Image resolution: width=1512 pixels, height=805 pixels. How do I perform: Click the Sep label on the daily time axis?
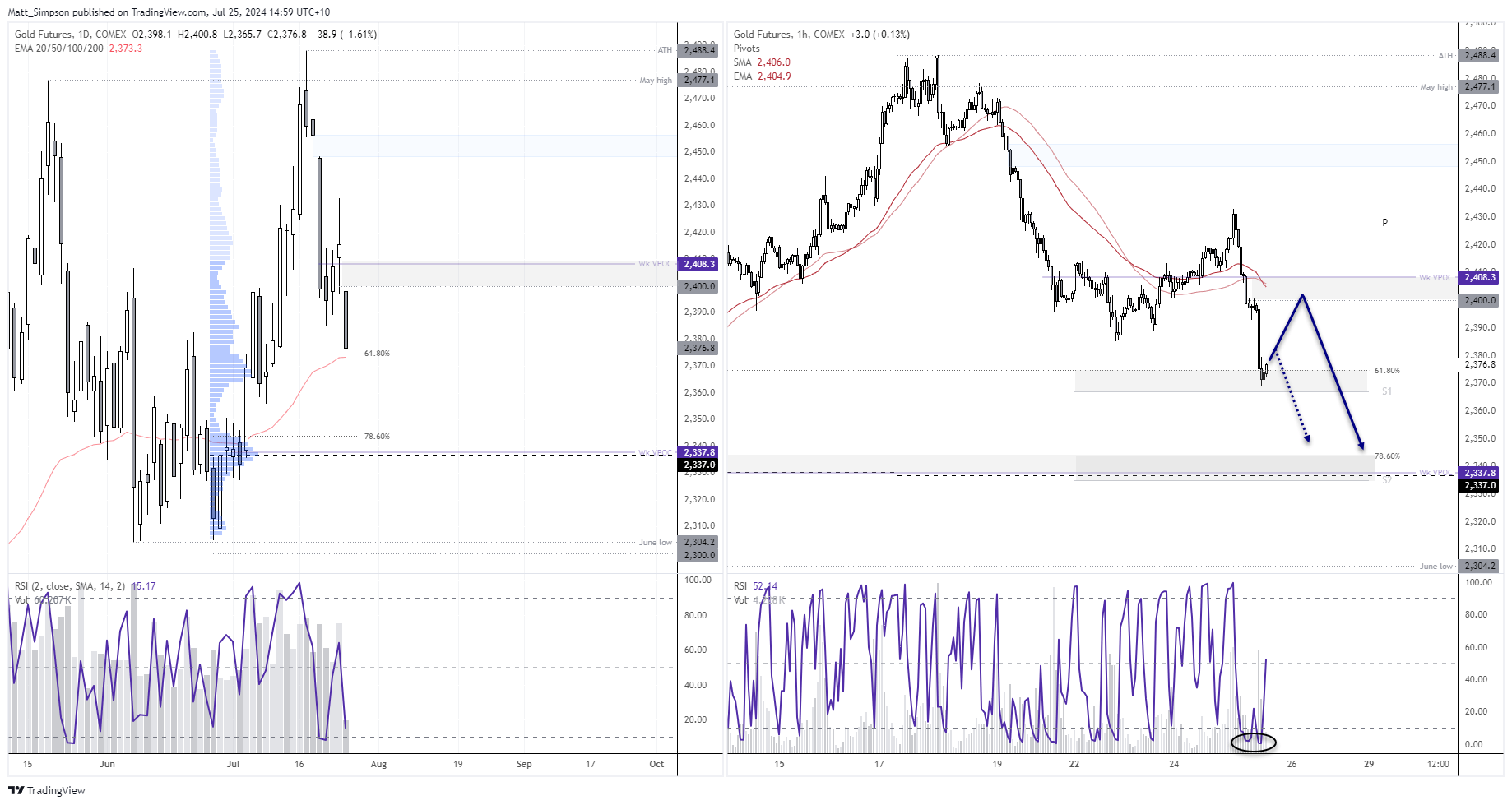point(524,764)
